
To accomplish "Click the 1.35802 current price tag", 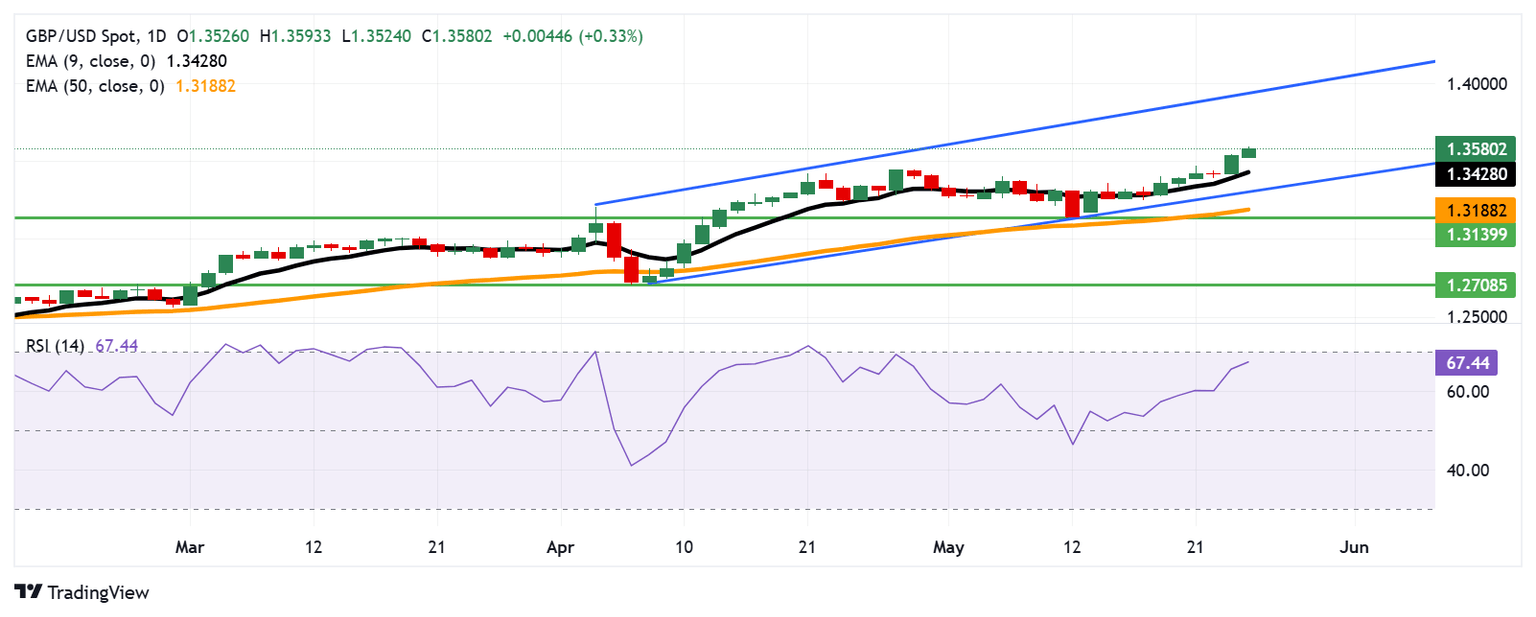I will (1475, 148).
